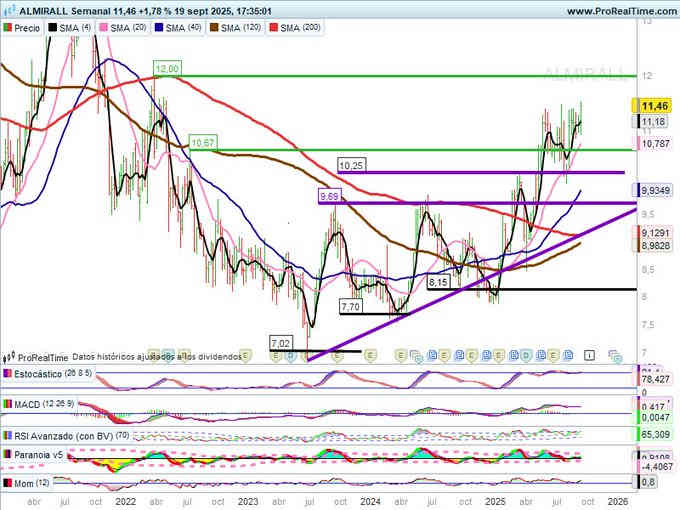Screen dimensions: 680x510
Task: Click the 2022 year on time axis
Action: (126, 502)
